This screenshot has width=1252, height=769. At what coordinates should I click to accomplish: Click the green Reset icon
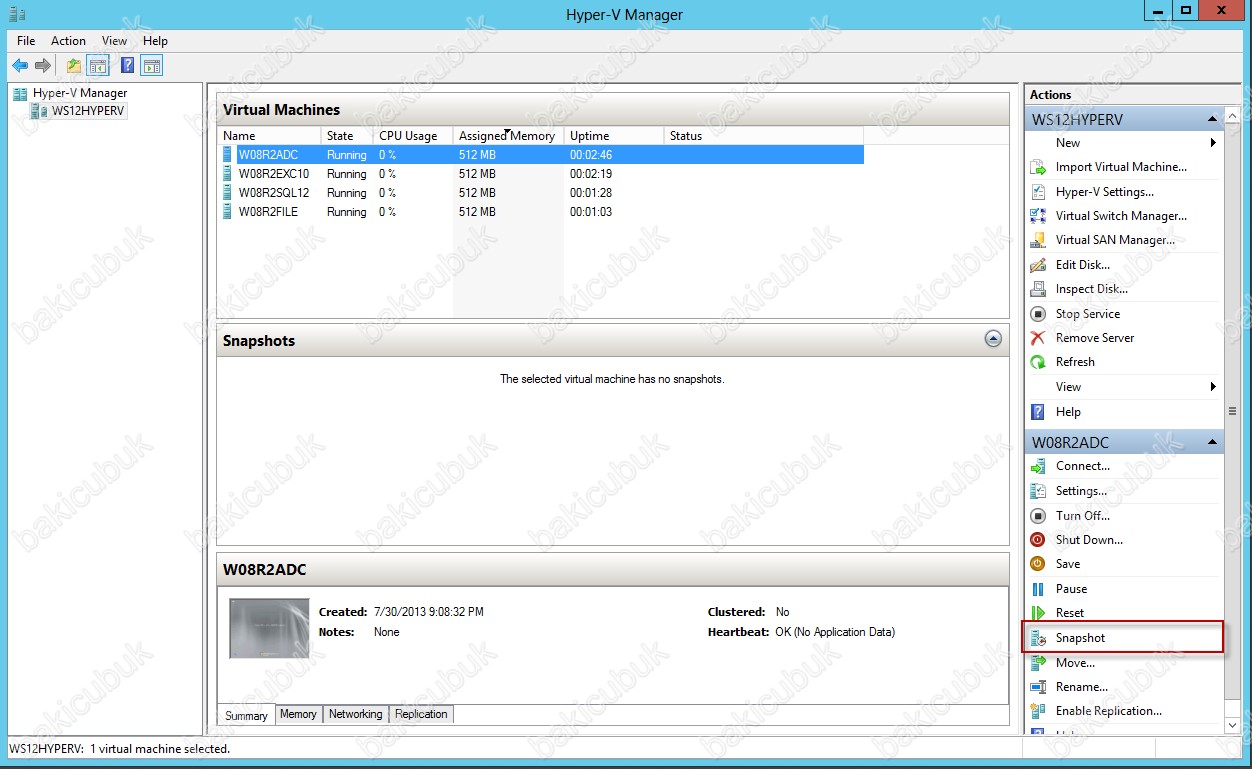[1038, 613]
